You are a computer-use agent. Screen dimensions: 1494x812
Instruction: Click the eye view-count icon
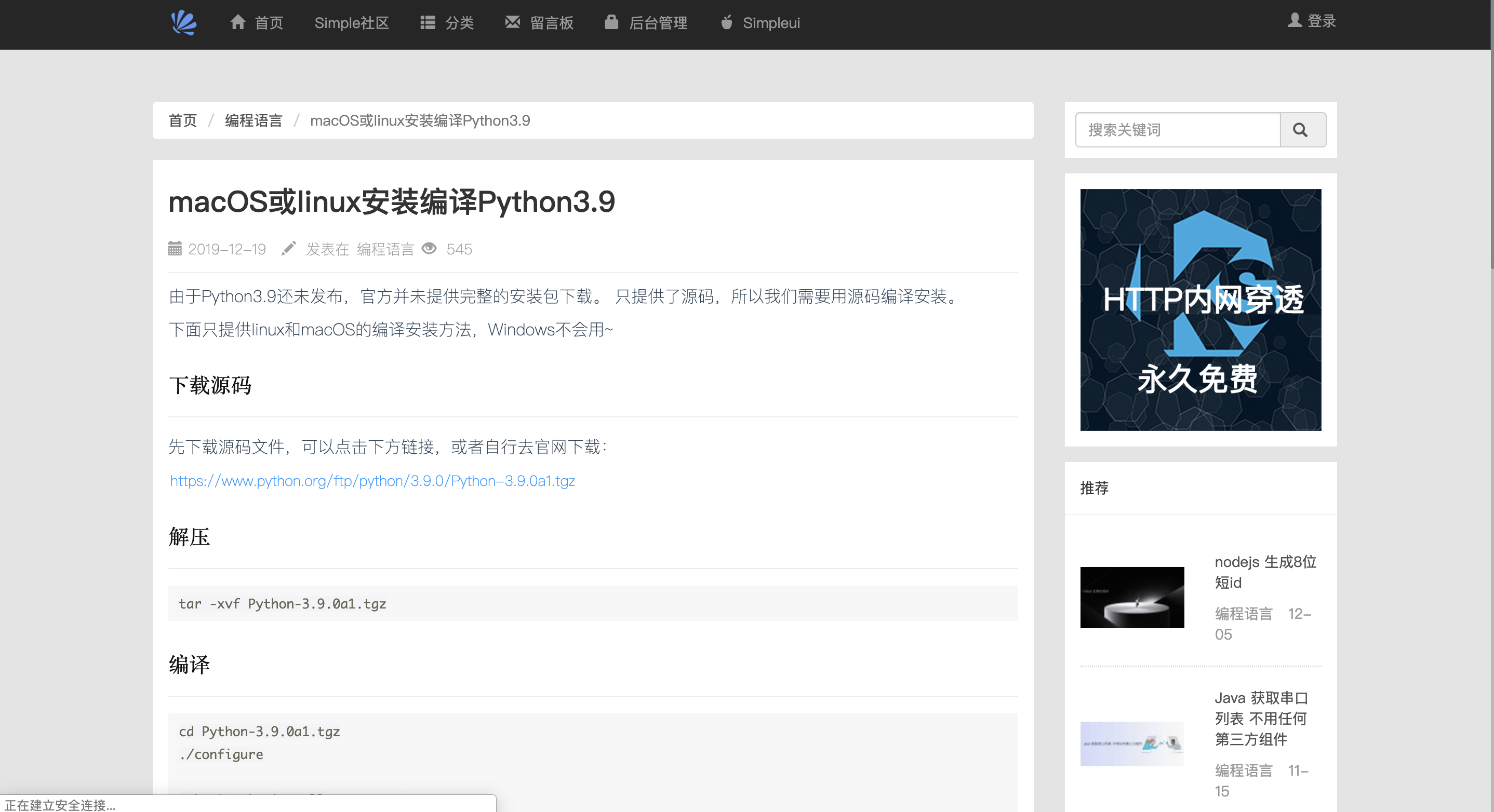tap(429, 249)
